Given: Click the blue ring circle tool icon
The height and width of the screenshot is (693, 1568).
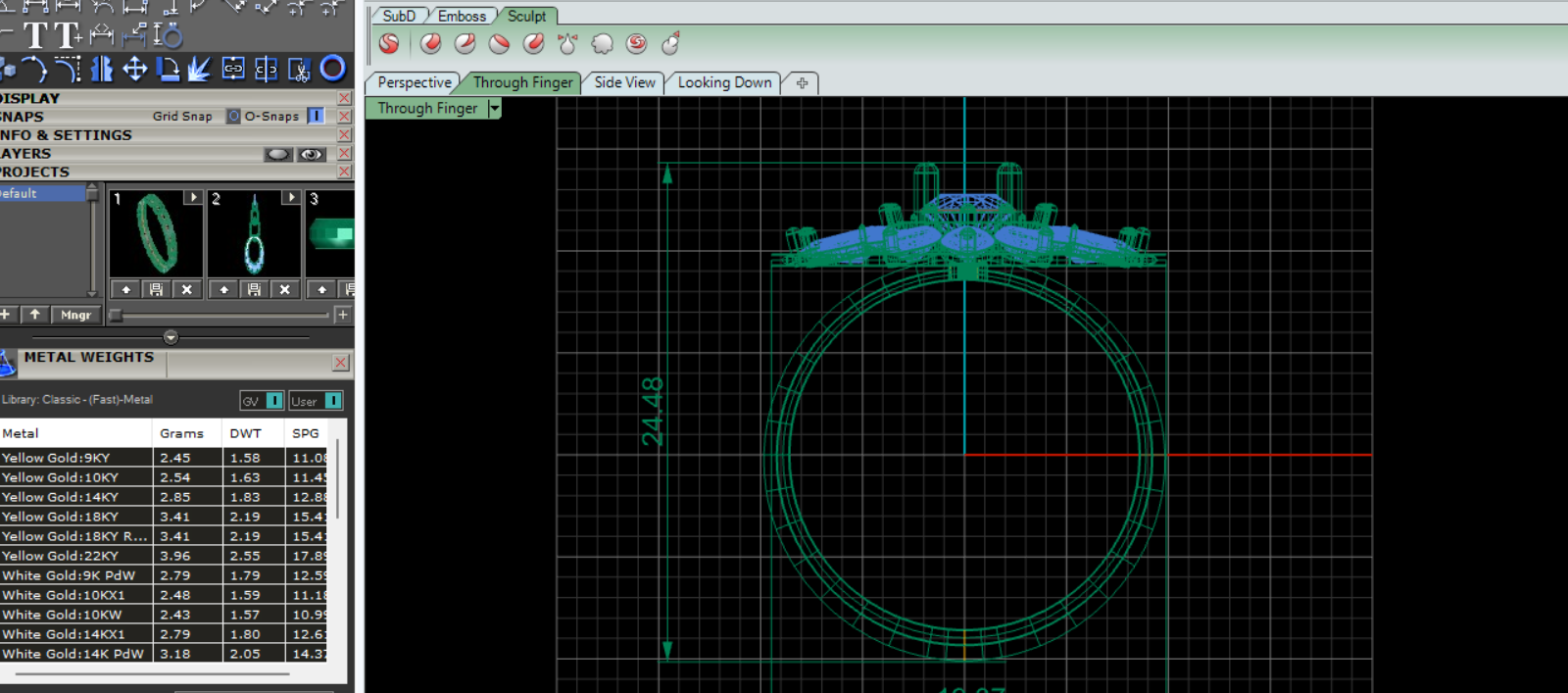Looking at the screenshot, I should click(x=333, y=68).
